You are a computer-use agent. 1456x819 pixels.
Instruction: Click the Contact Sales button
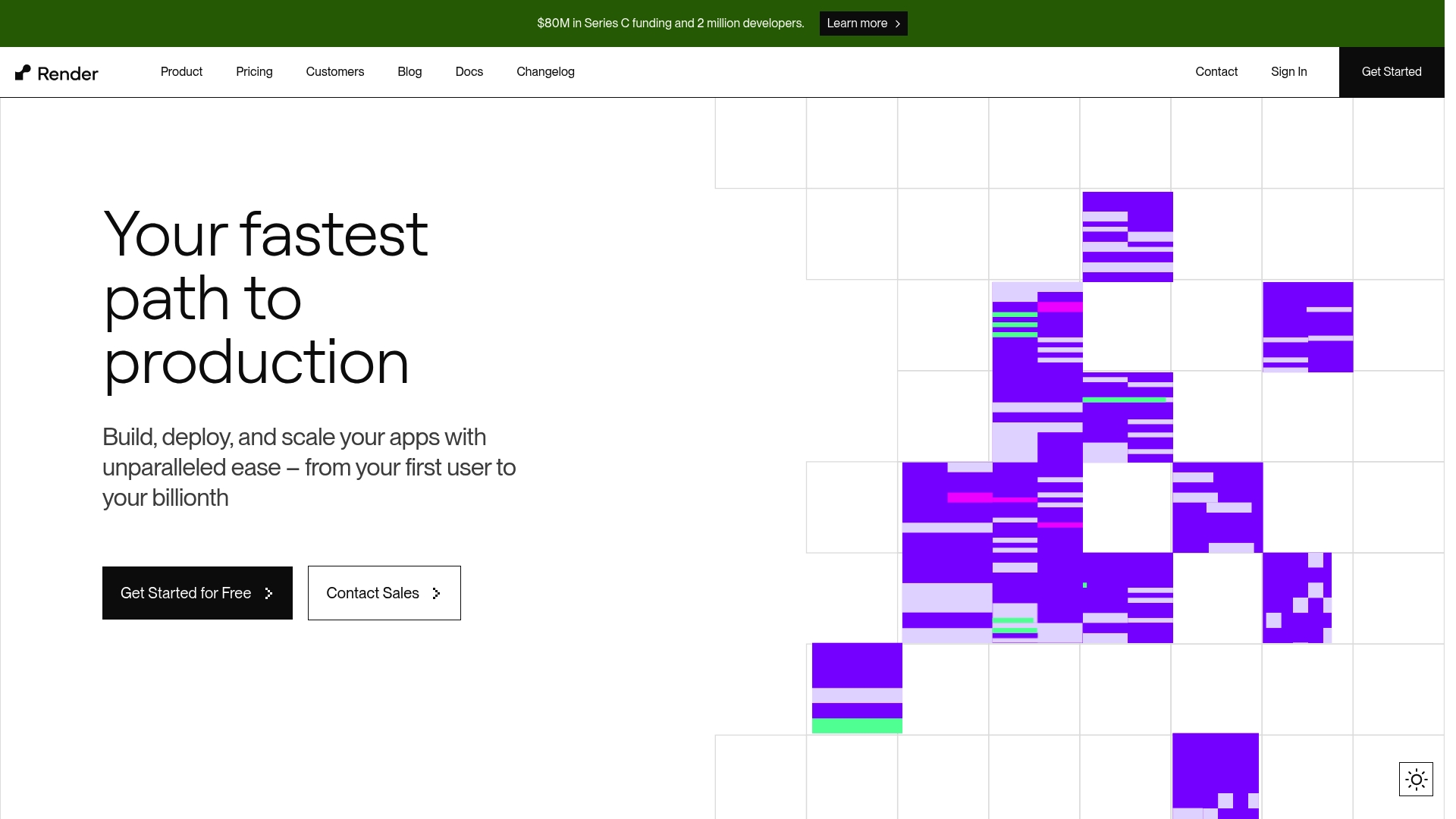(x=372, y=593)
